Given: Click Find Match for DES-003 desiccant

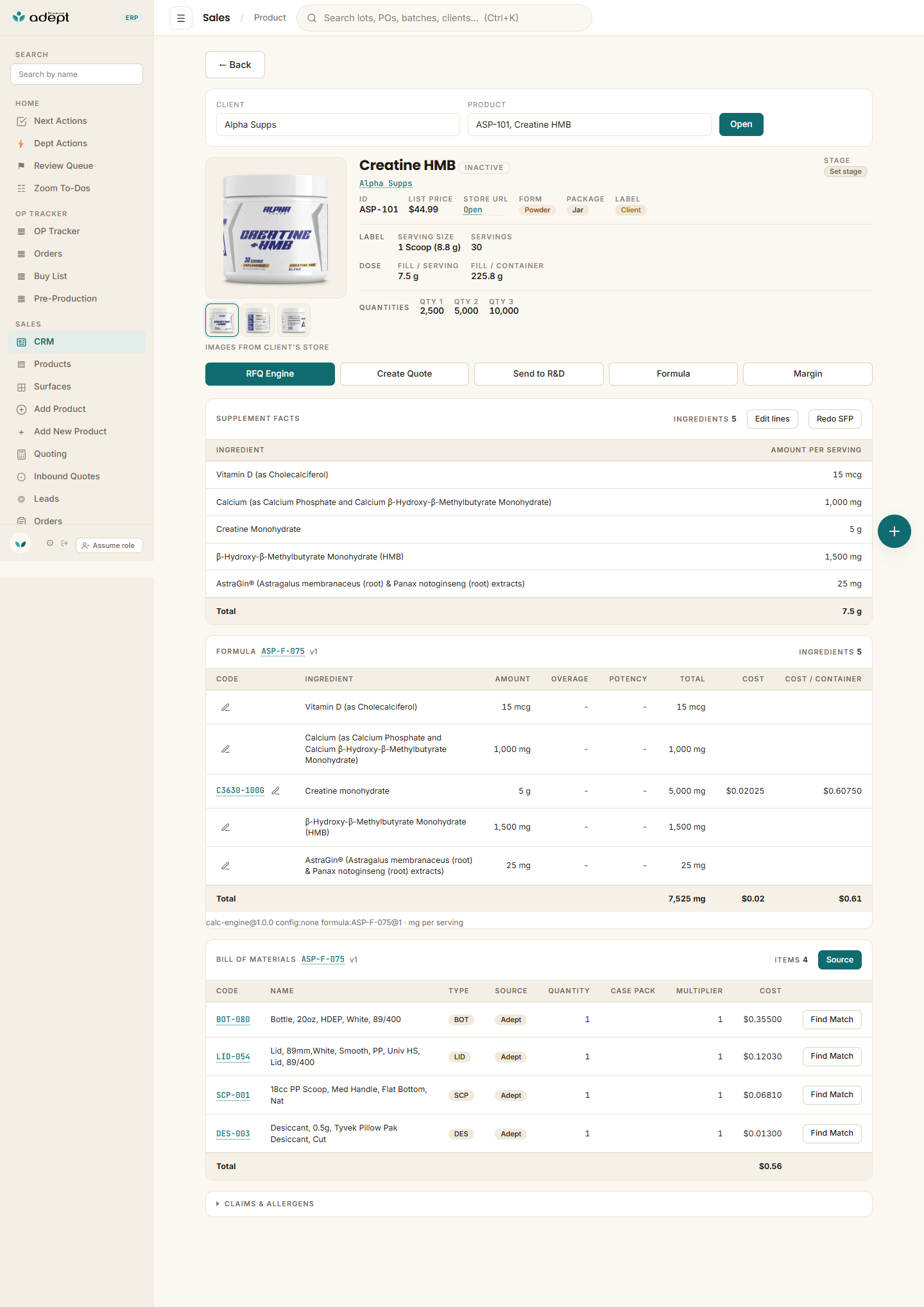Looking at the screenshot, I should (832, 1133).
